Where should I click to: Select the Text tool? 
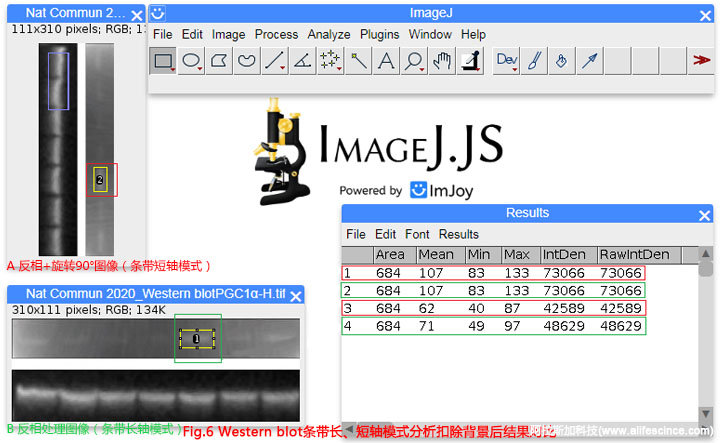point(386,61)
